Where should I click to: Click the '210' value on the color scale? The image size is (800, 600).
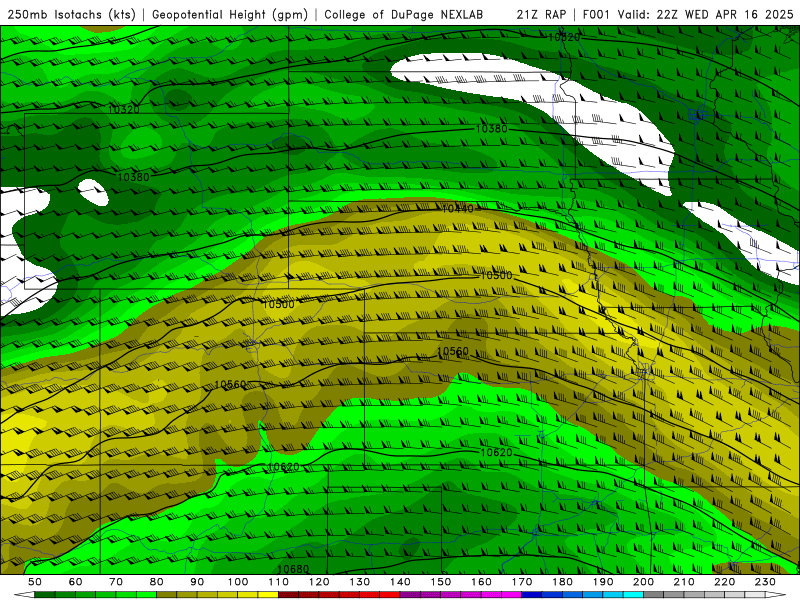684,582
